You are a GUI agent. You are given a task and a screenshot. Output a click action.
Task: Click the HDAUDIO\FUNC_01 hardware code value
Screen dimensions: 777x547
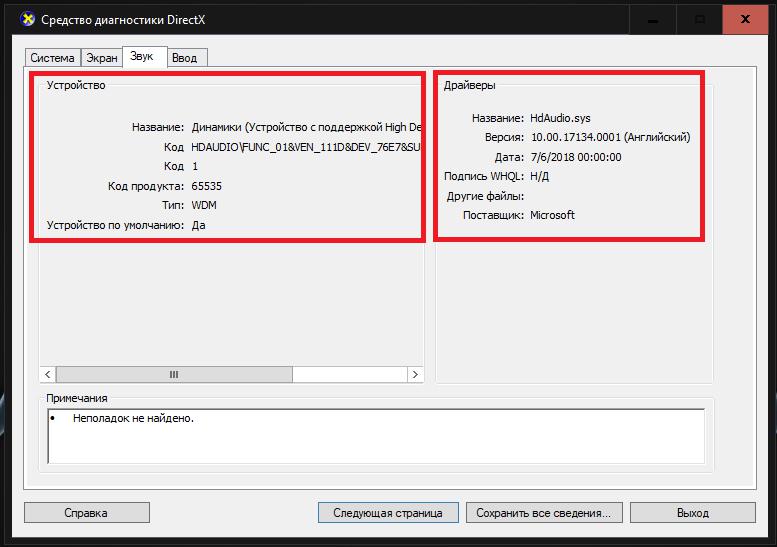pyautogui.click(x=305, y=147)
